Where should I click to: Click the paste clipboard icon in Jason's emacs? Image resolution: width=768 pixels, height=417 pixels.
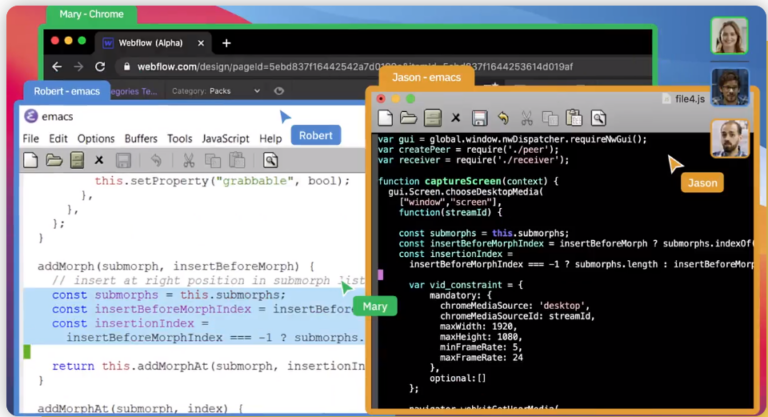(x=573, y=118)
